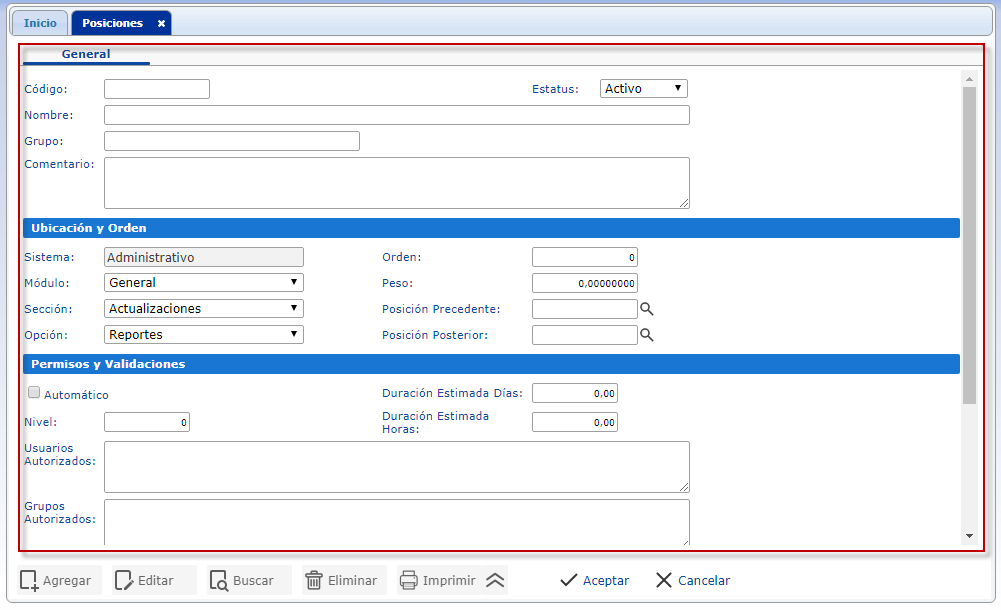Click the vertical scrollbar down arrow
The image size is (1001, 610).
(968, 536)
